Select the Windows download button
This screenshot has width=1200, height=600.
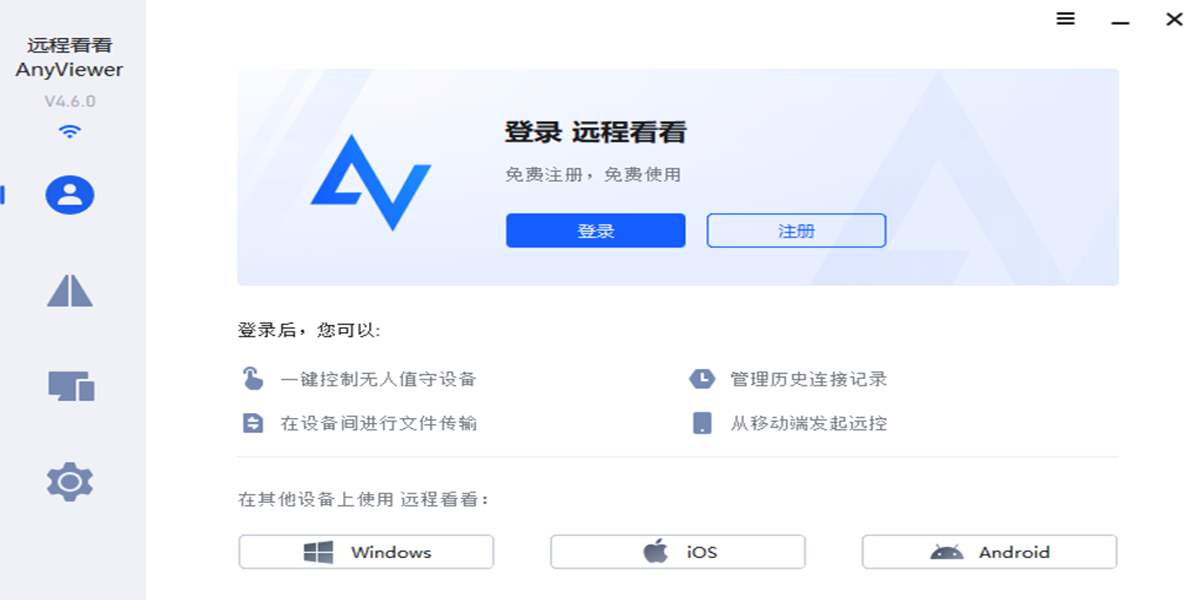[x=366, y=552]
